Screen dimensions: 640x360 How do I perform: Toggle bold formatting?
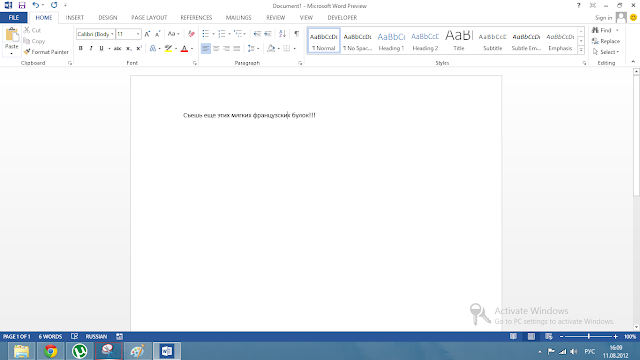pos(80,48)
